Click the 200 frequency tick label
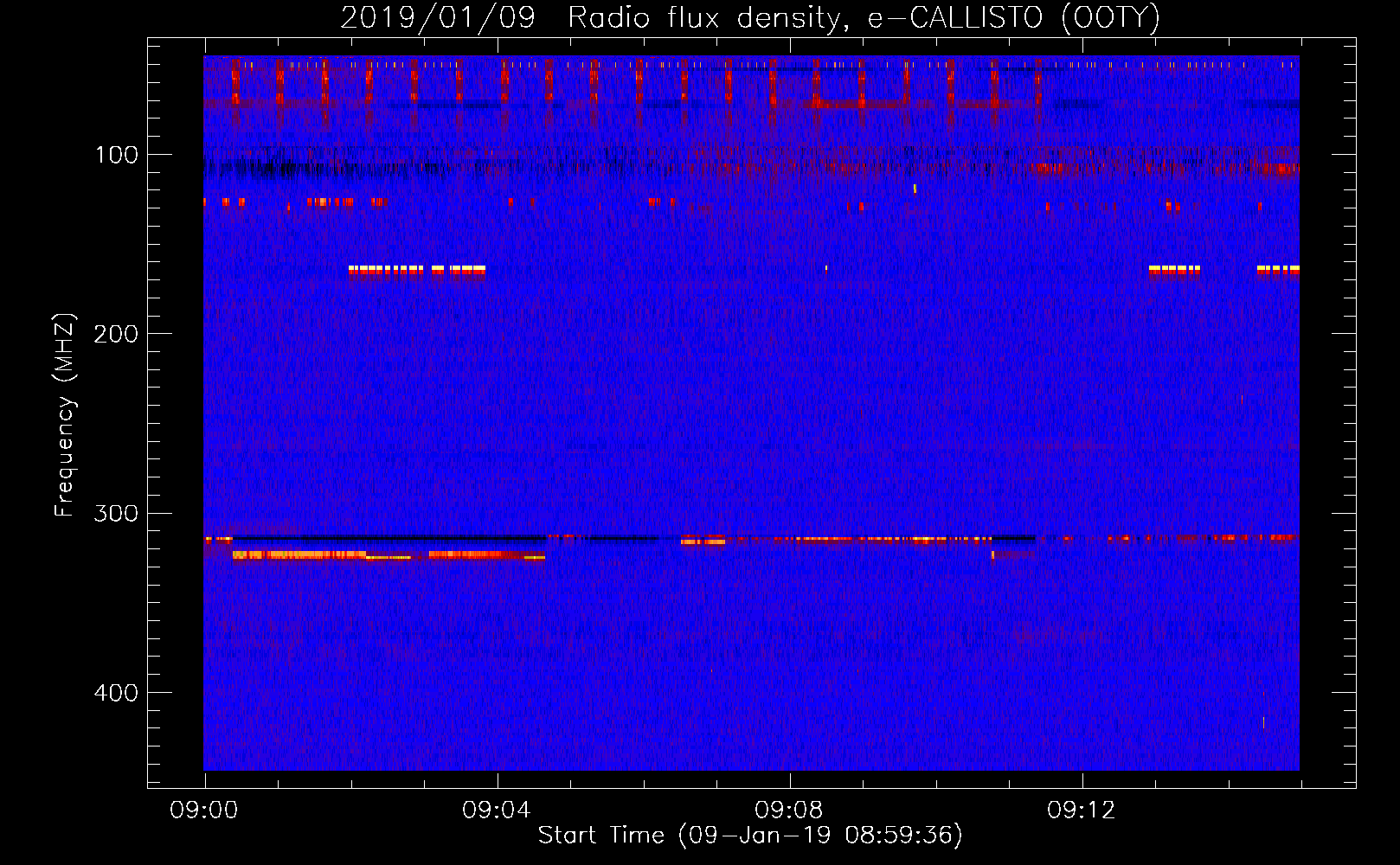This screenshot has height=865, width=1400. coord(116,334)
